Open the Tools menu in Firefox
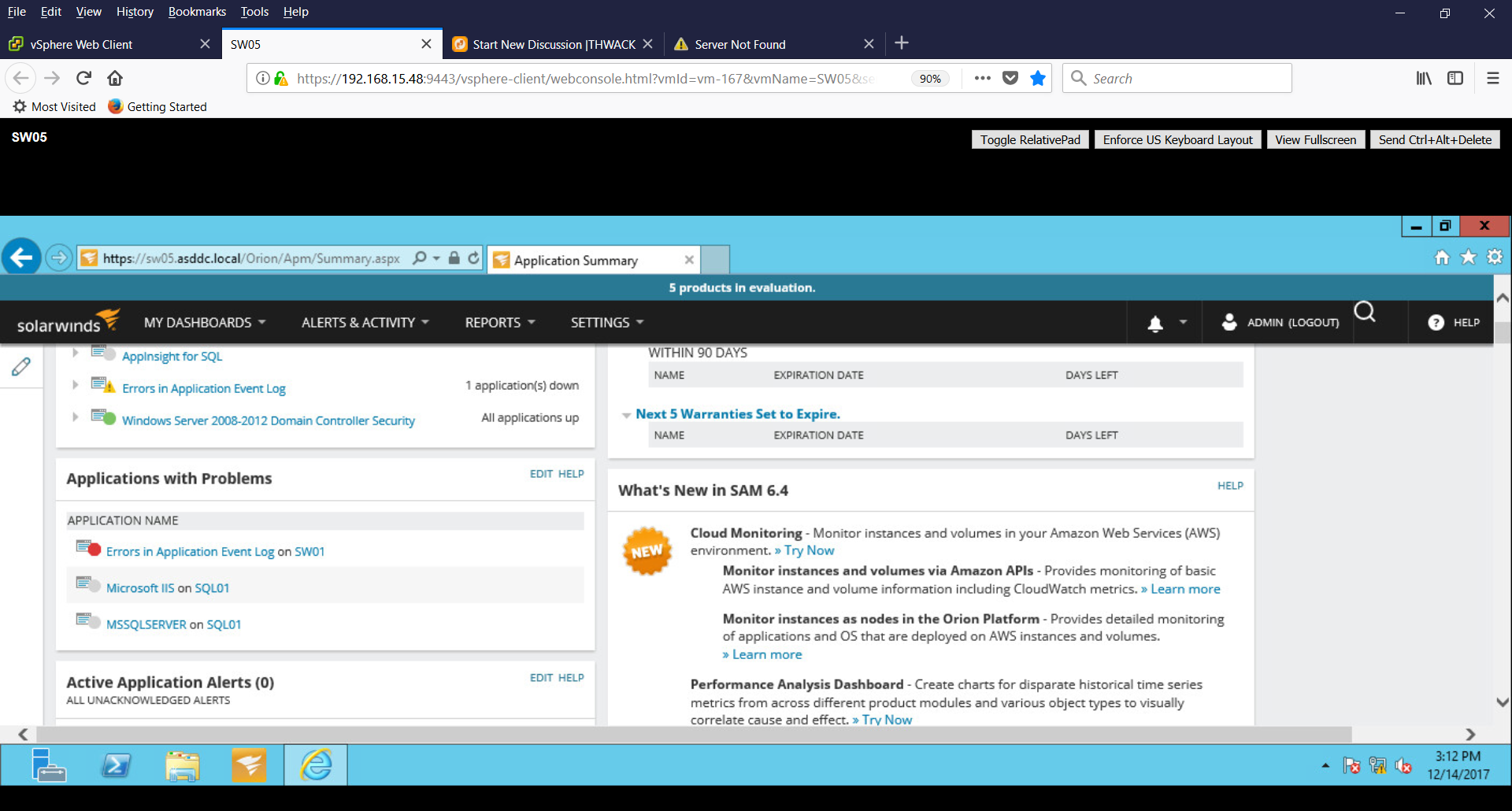 click(x=254, y=12)
